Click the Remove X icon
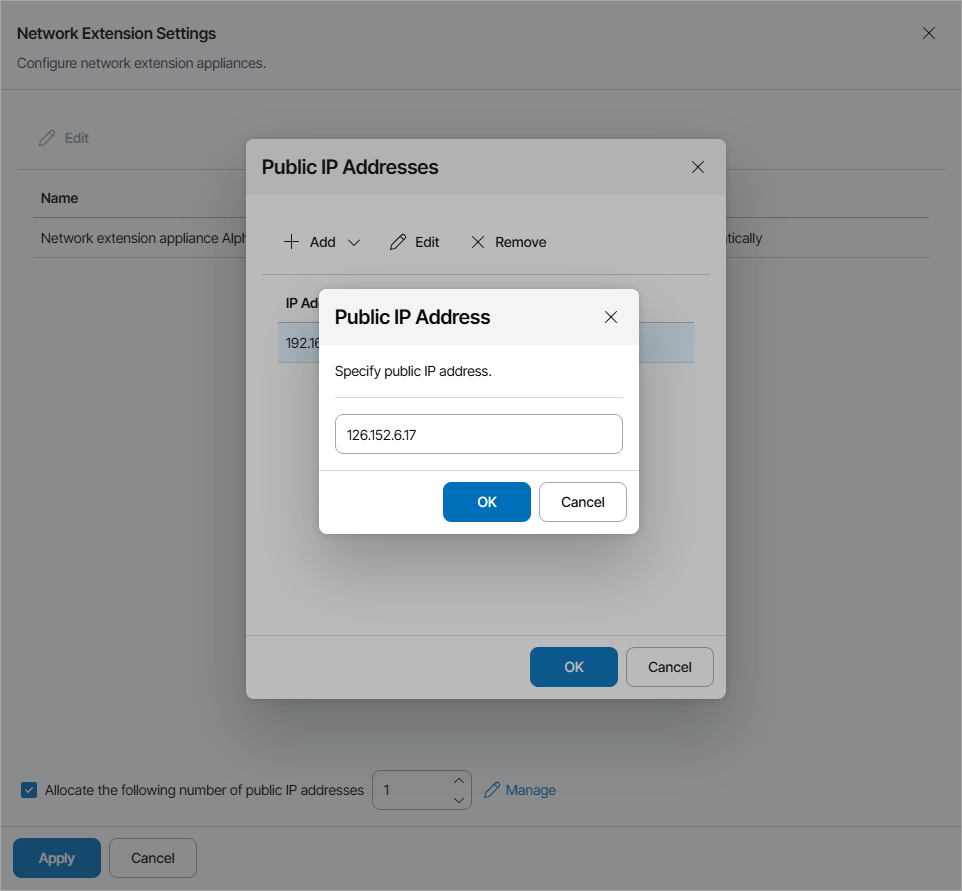This screenshot has width=962, height=891. (478, 242)
